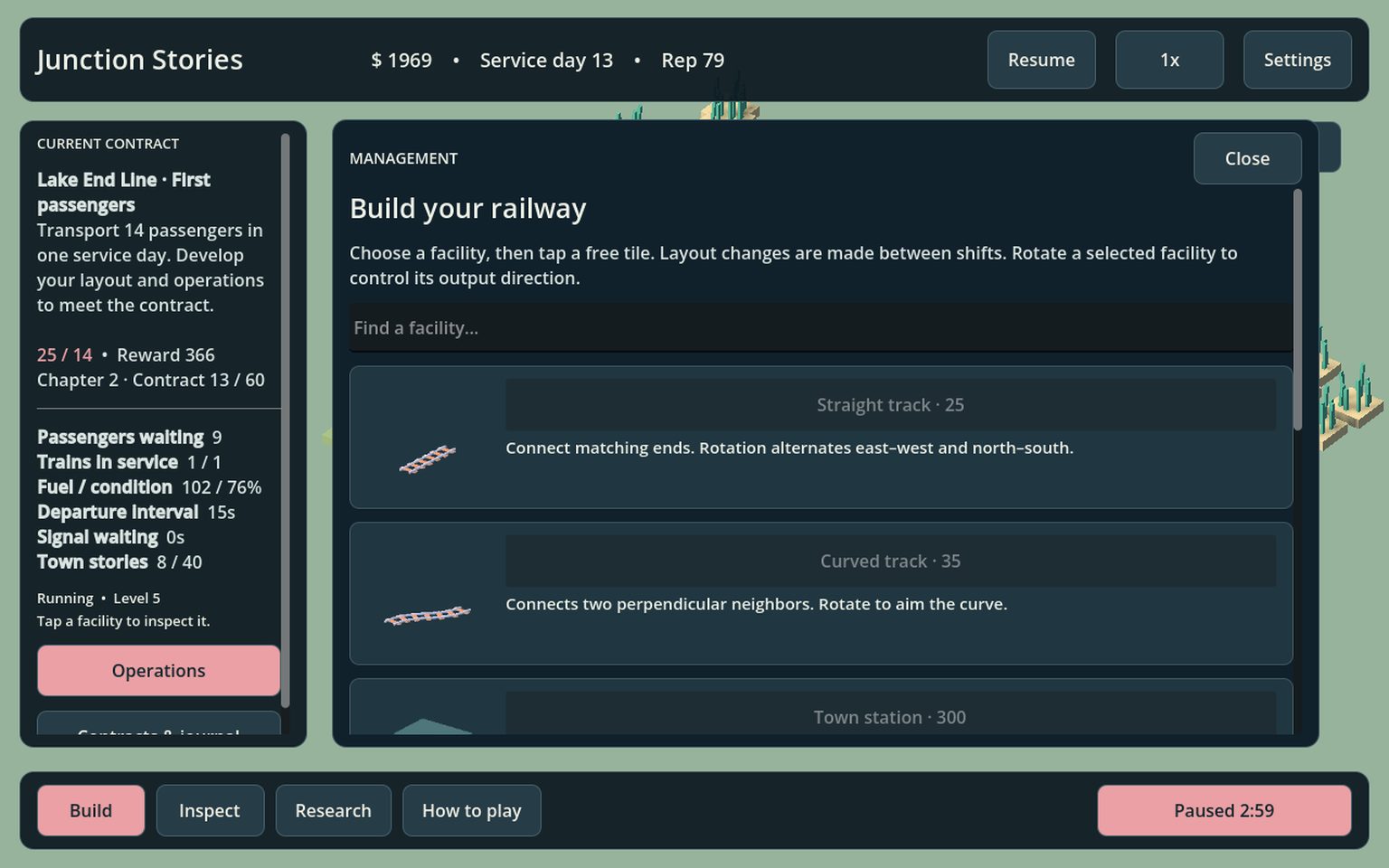Screen dimensions: 1389x868
Task: Click the Paused 2:59 timer button
Action: [x=1224, y=810]
